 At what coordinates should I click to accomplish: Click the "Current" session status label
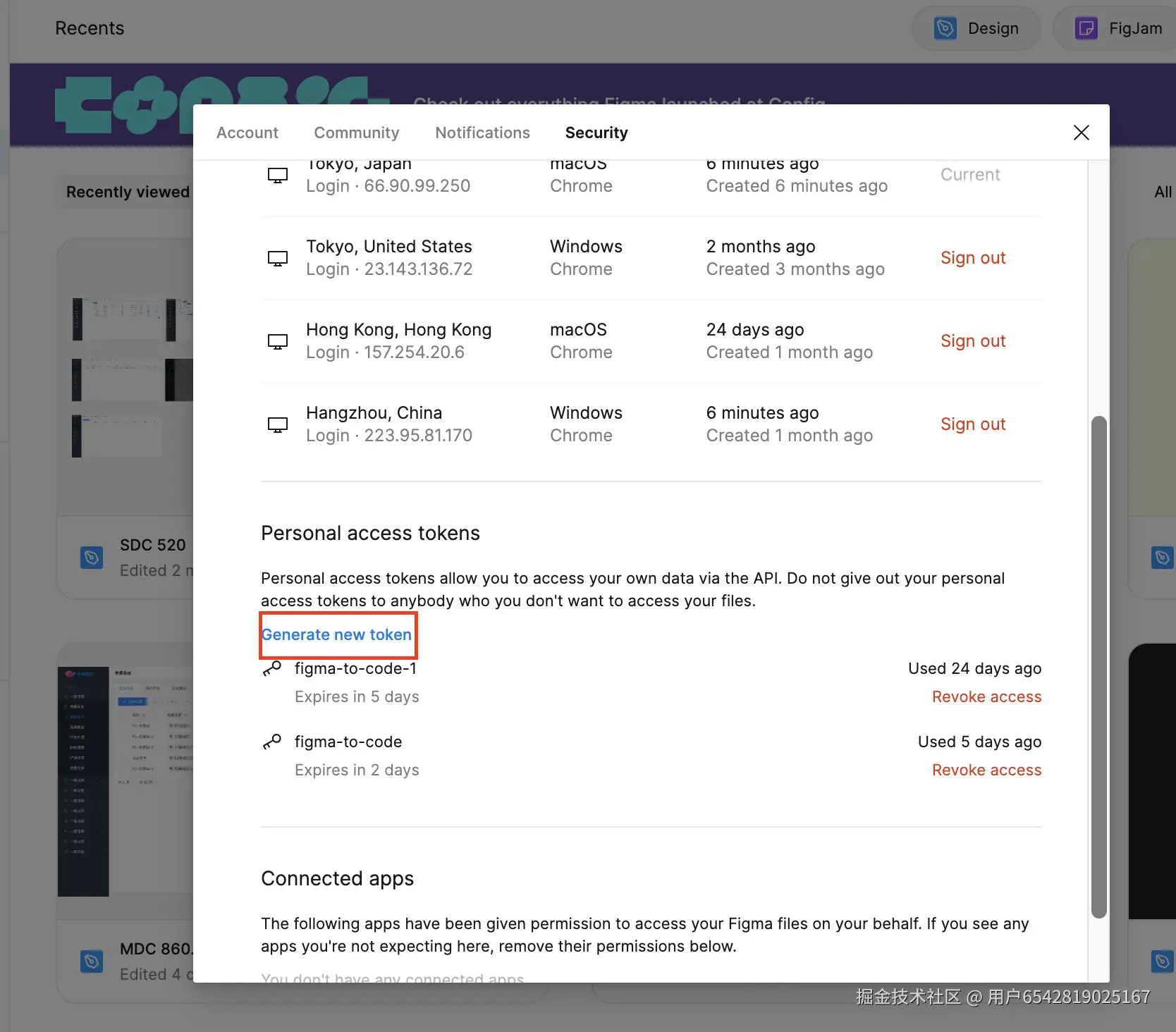point(970,175)
